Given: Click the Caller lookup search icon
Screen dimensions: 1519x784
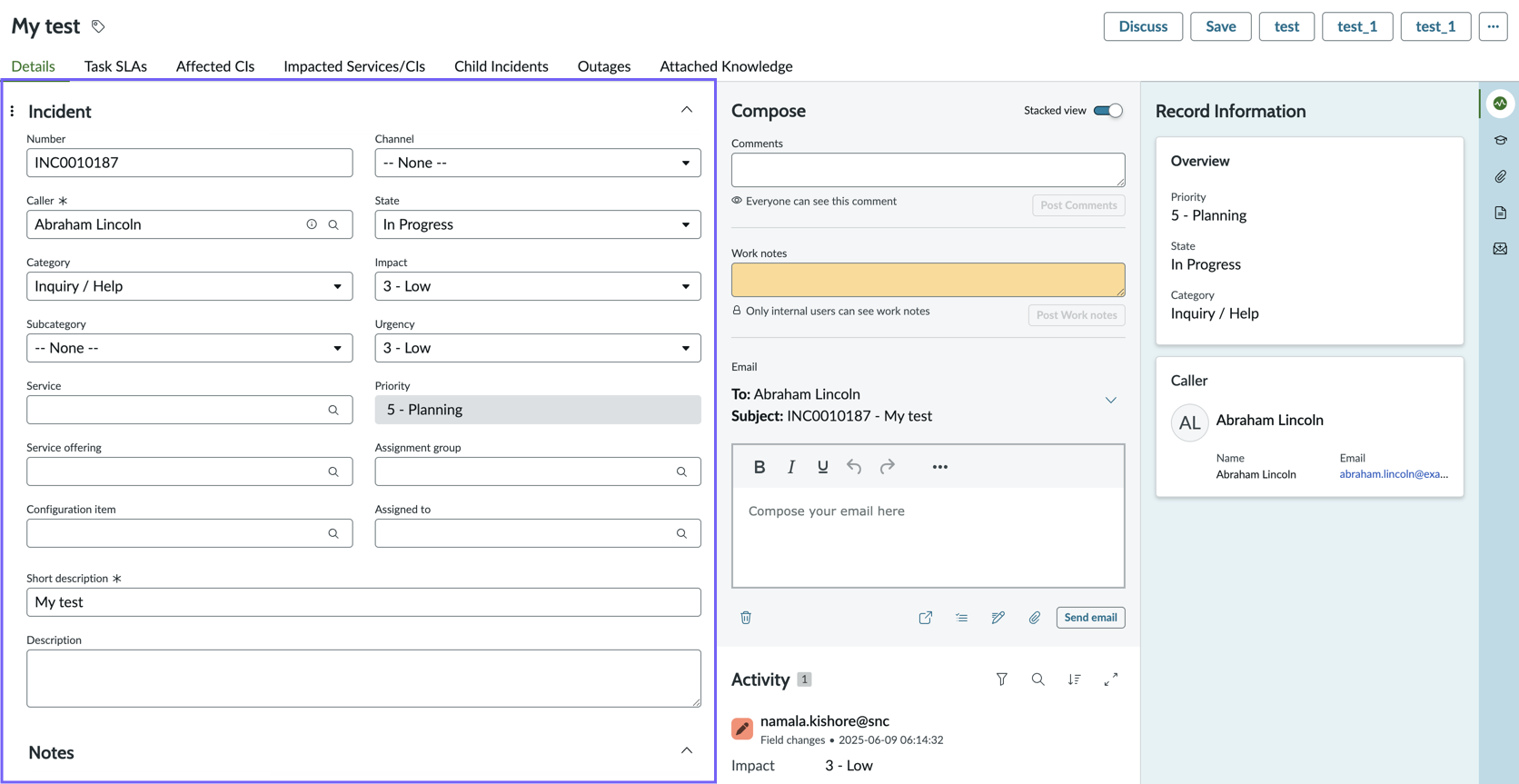Looking at the screenshot, I should (x=333, y=224).
